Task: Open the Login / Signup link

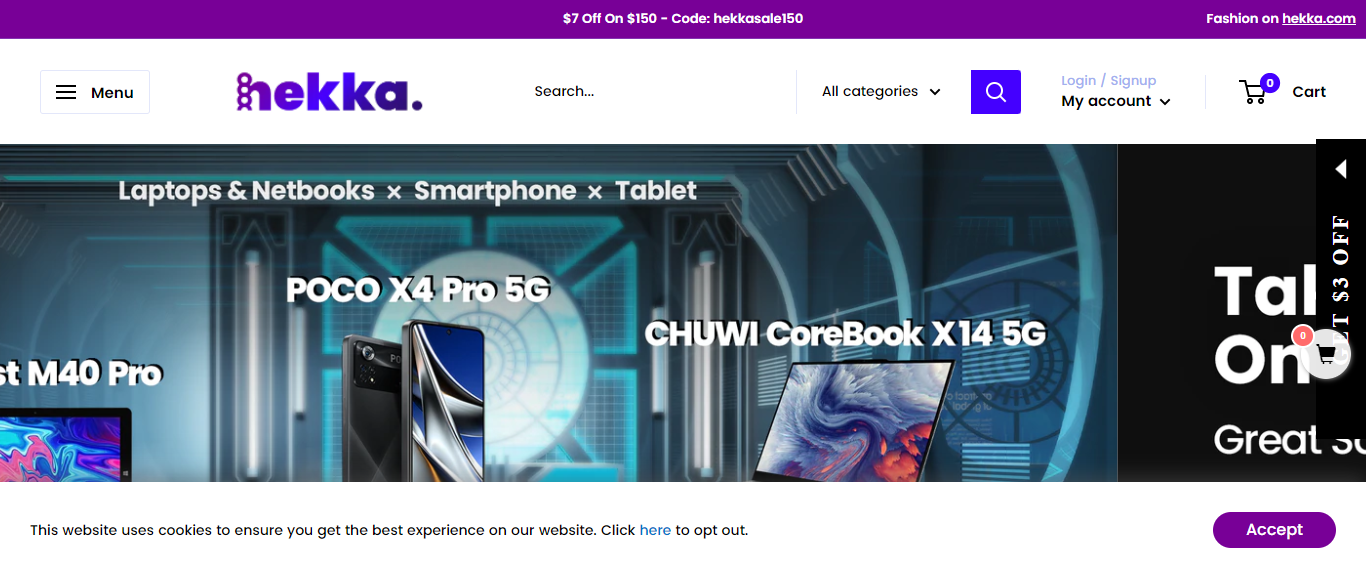Action: 1108,80
